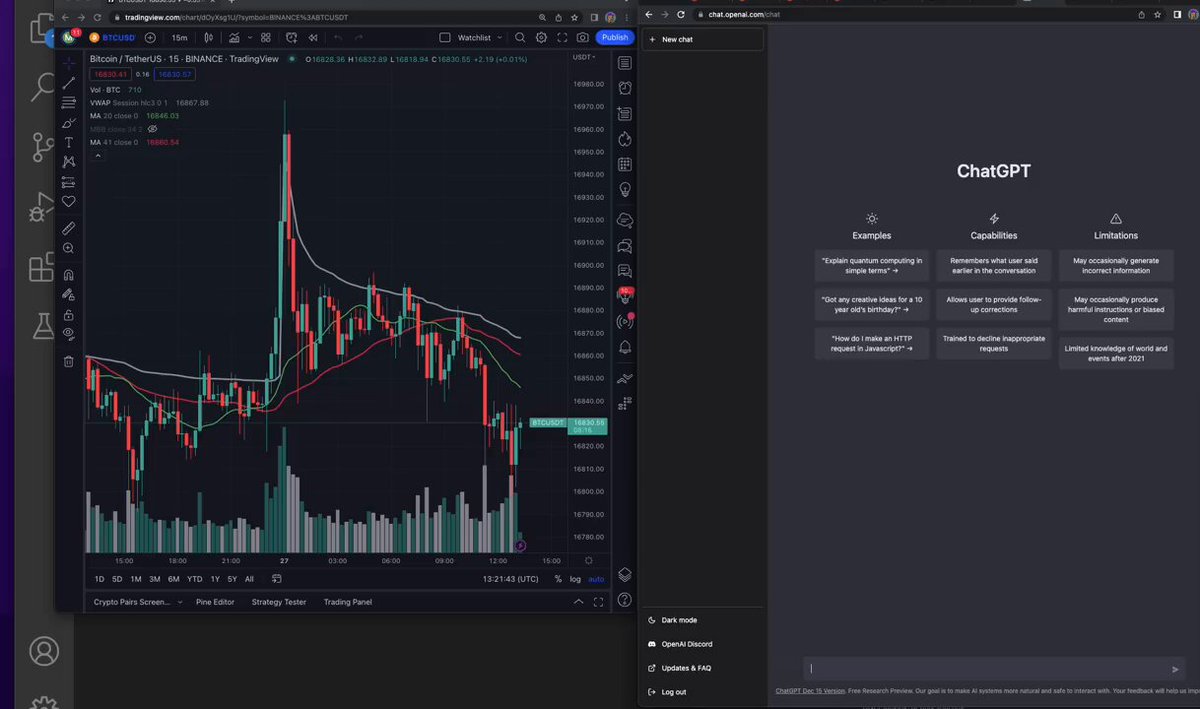Toggle log scale mode

(x=575, y=579)
